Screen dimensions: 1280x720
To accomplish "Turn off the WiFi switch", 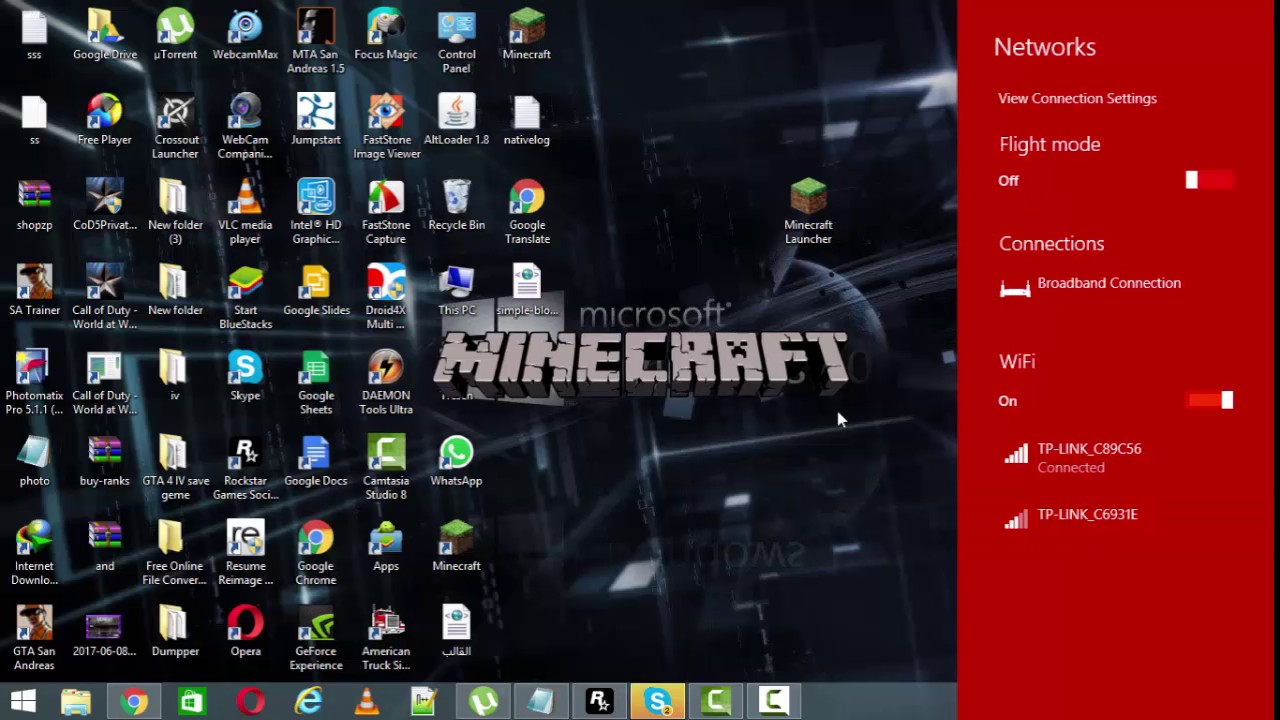I will tap(1209, 400).
